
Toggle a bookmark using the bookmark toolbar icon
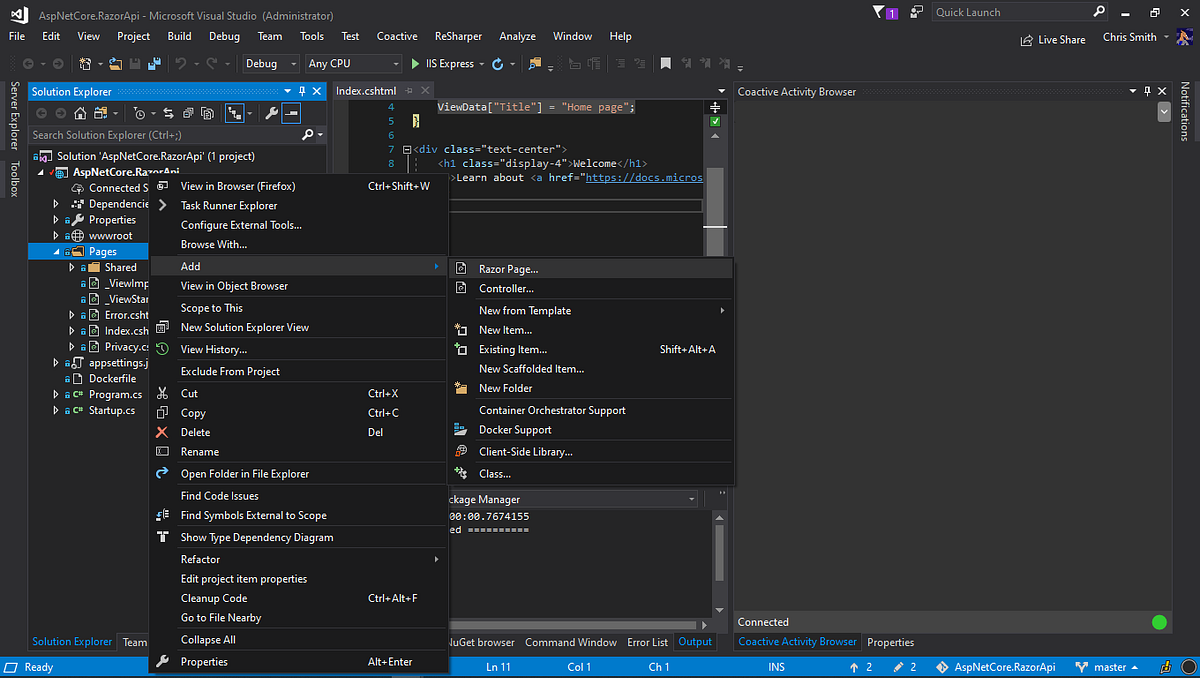(665, 63)
